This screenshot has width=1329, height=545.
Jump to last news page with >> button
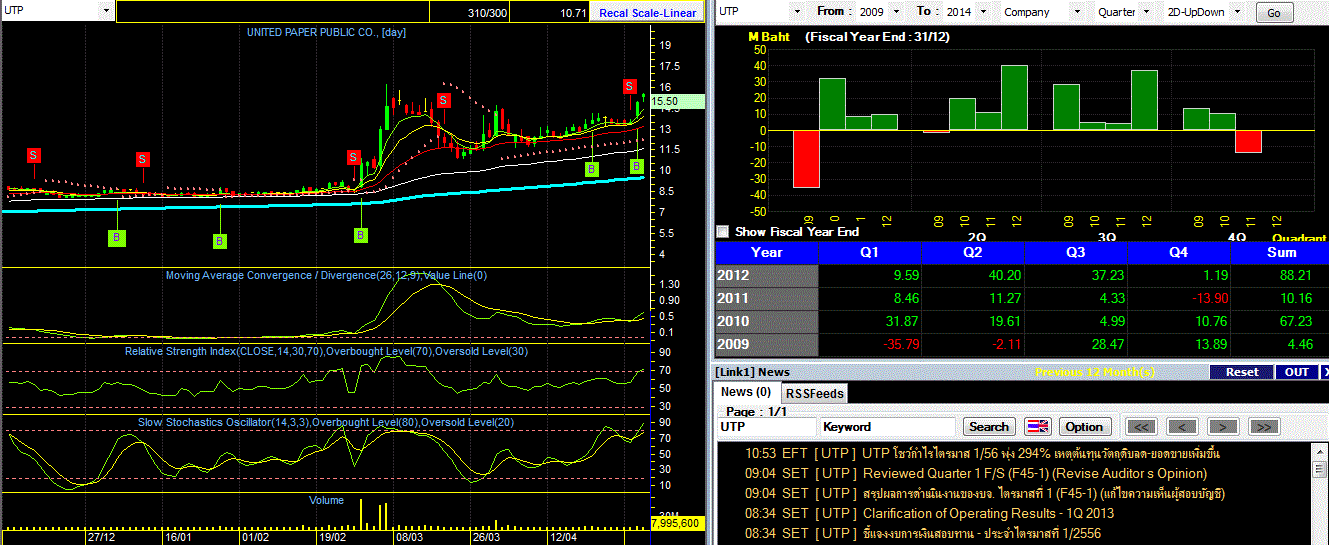pyautogui.click(x=1265, y=427)
